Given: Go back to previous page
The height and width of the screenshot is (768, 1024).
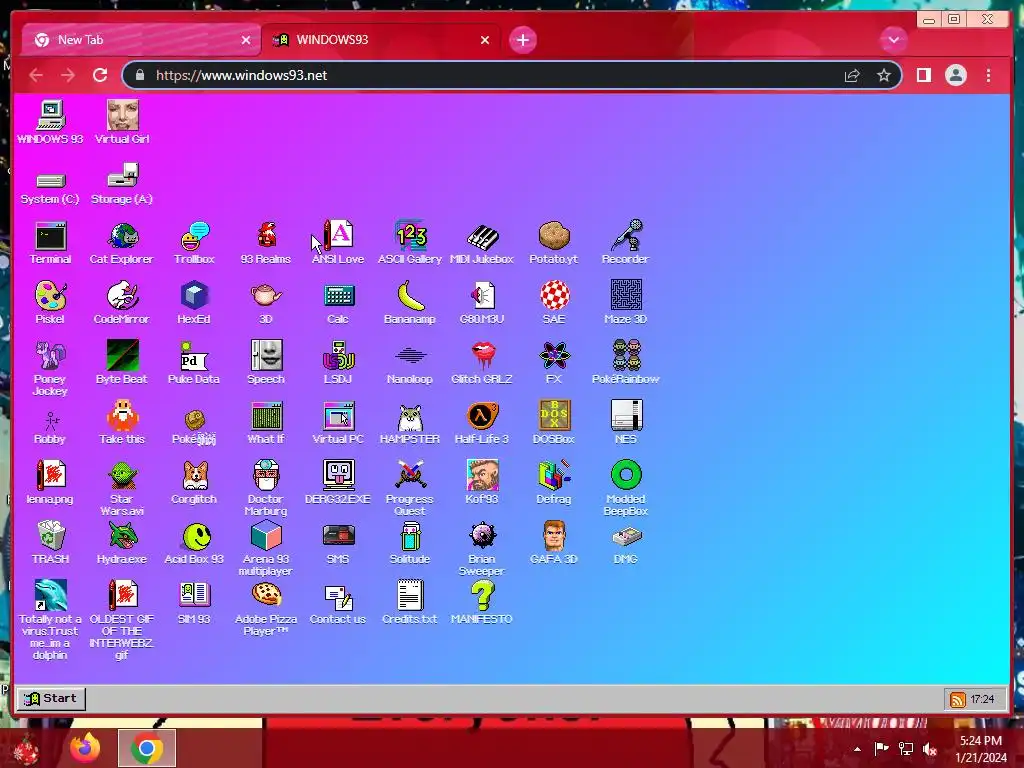Looking at the screenshot, I should [x=36, y=75].
